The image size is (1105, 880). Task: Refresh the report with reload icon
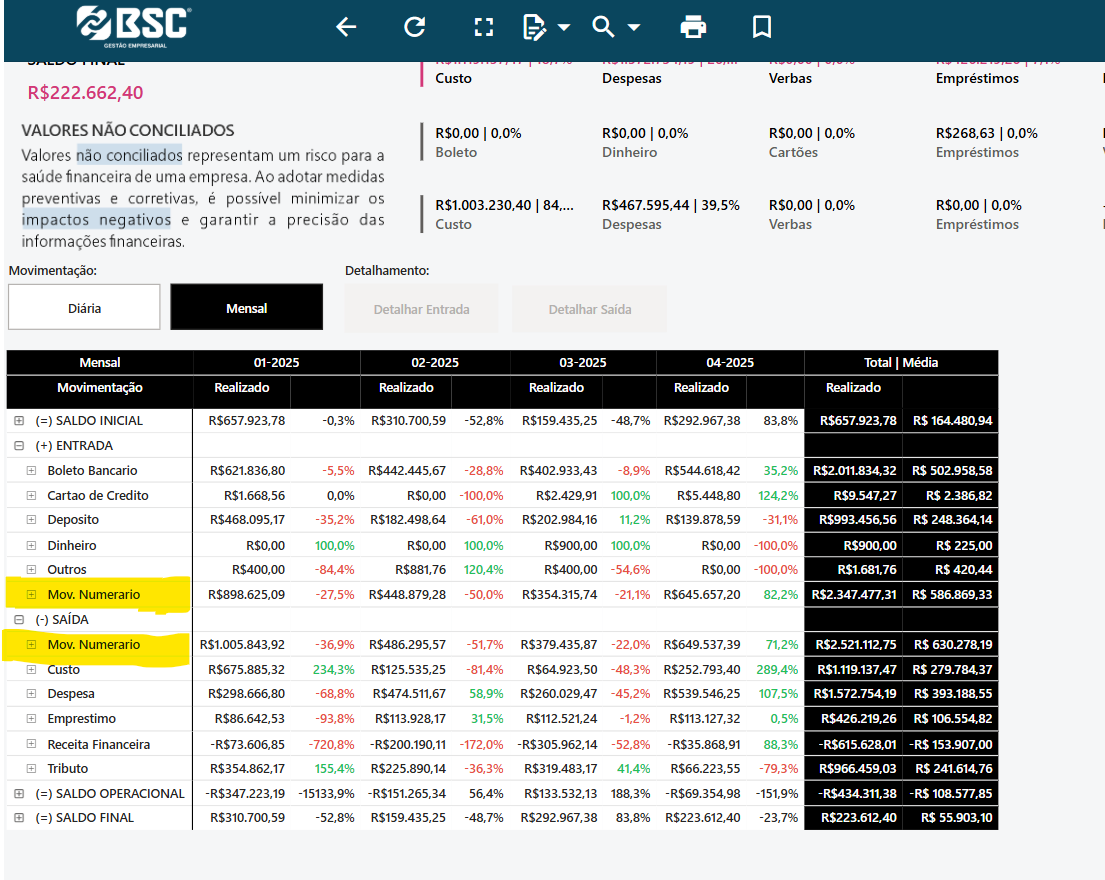(x=414, y=27)
